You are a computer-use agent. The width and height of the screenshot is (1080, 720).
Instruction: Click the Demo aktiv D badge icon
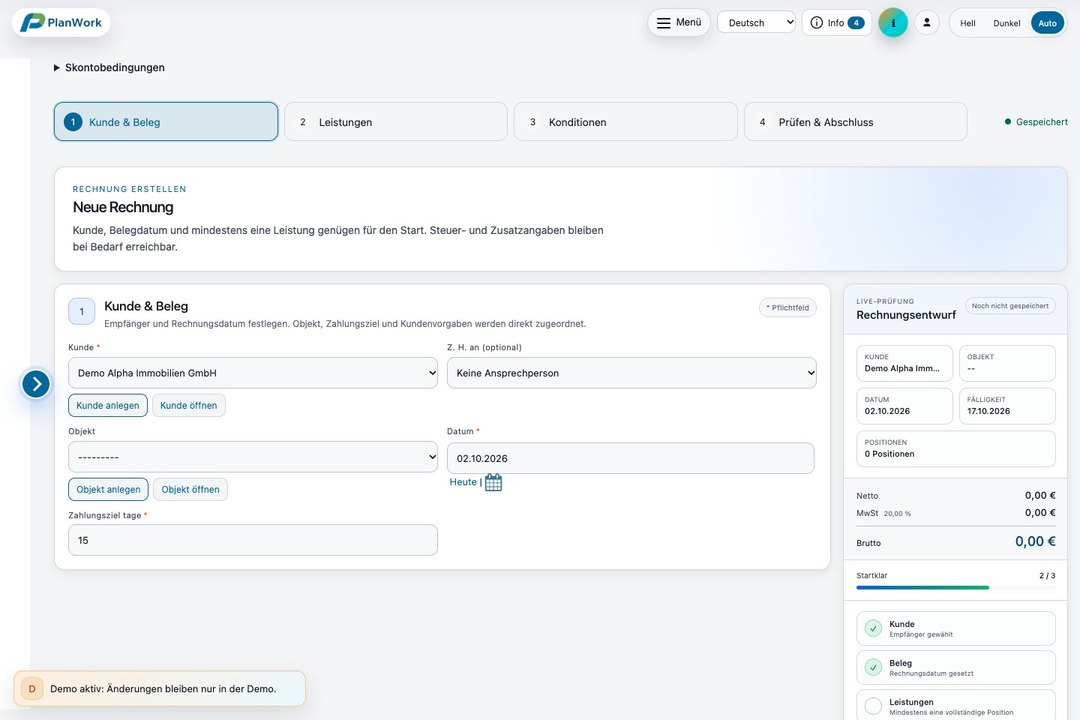(x=32, y=688)
